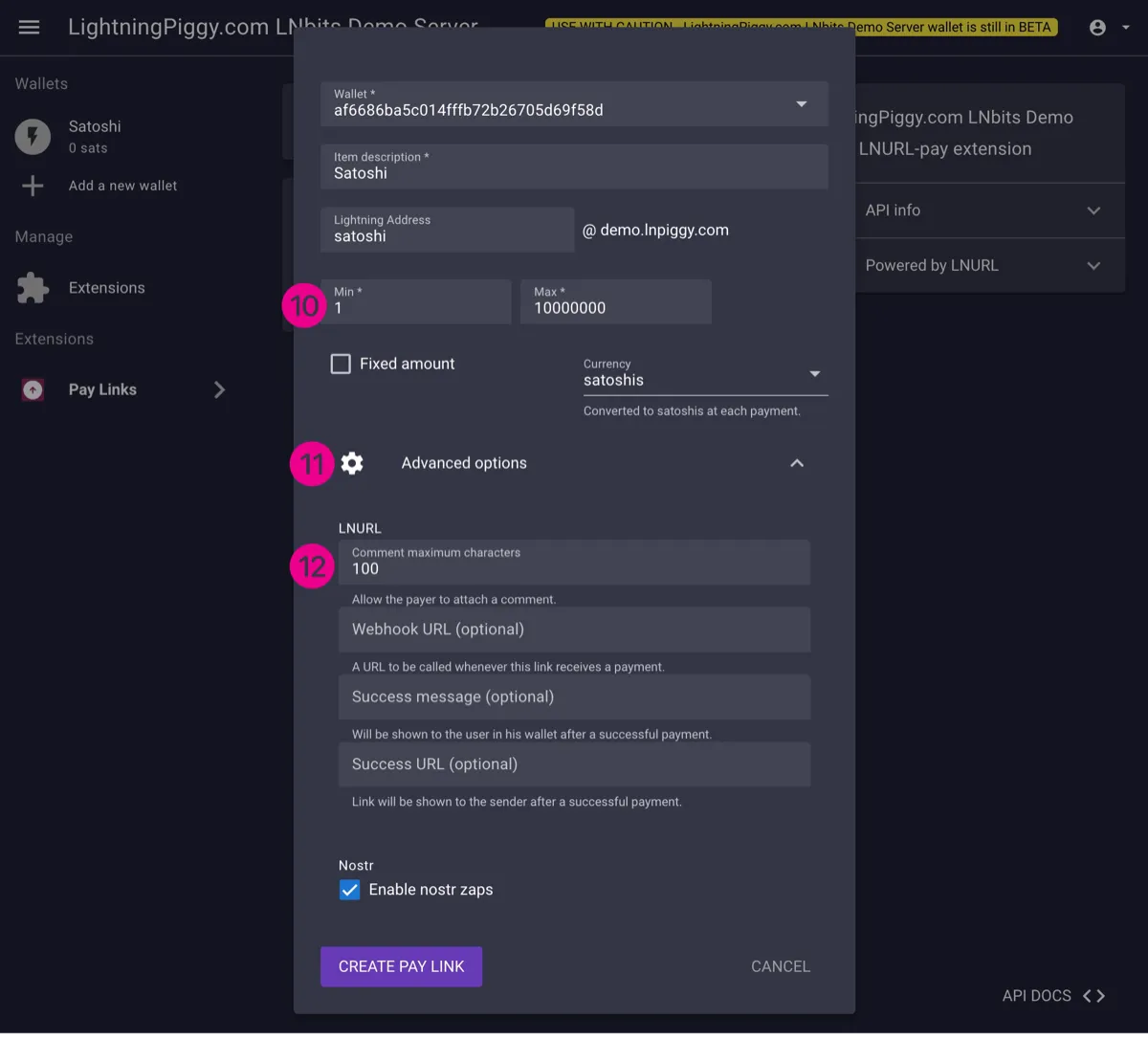Screen dimensions: 1148x1040
Task: Open the Extensions puzzle piece icon
Action: (33, 288)
